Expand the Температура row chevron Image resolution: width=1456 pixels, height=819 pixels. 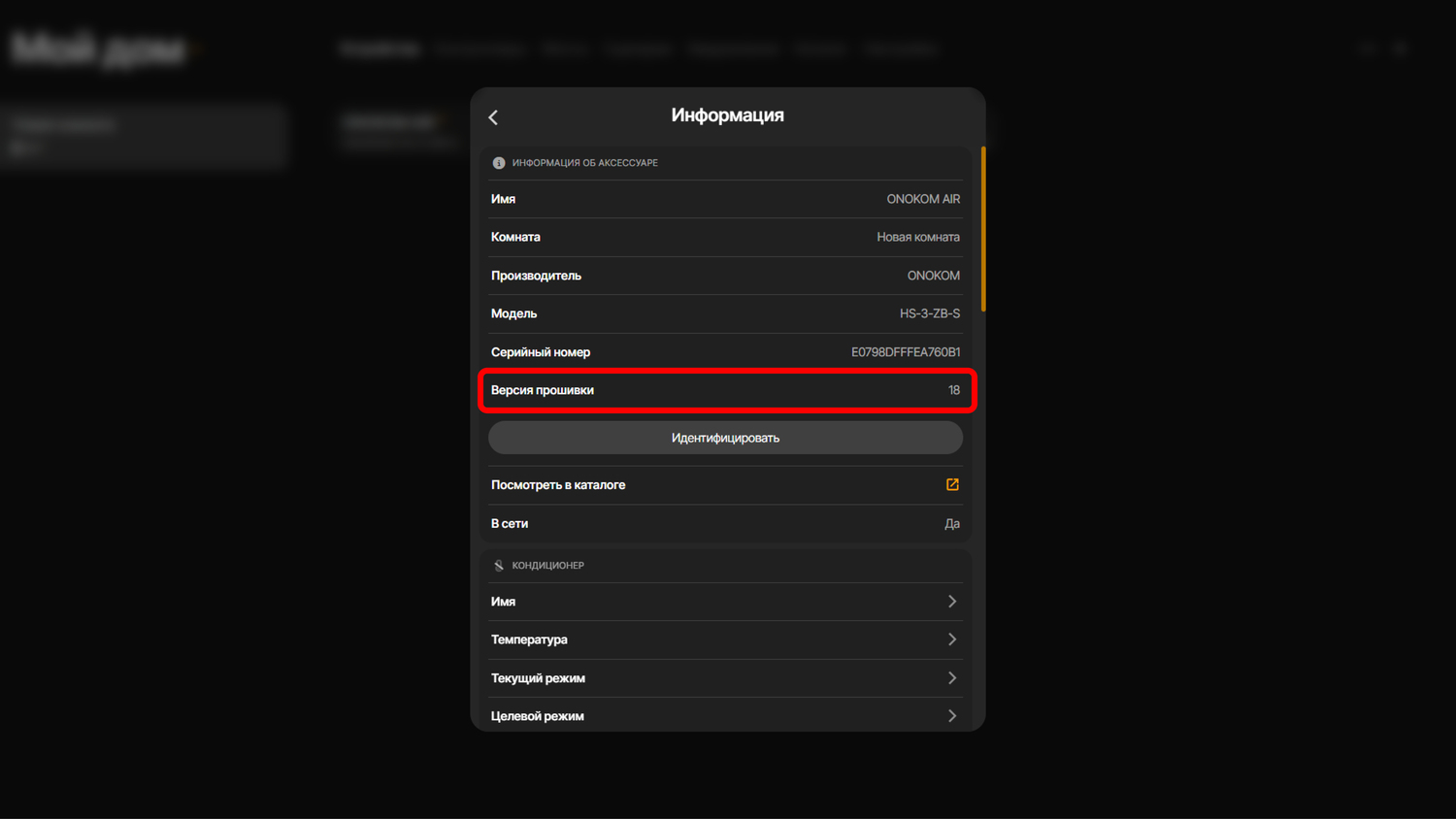click(x=951, y=639)
